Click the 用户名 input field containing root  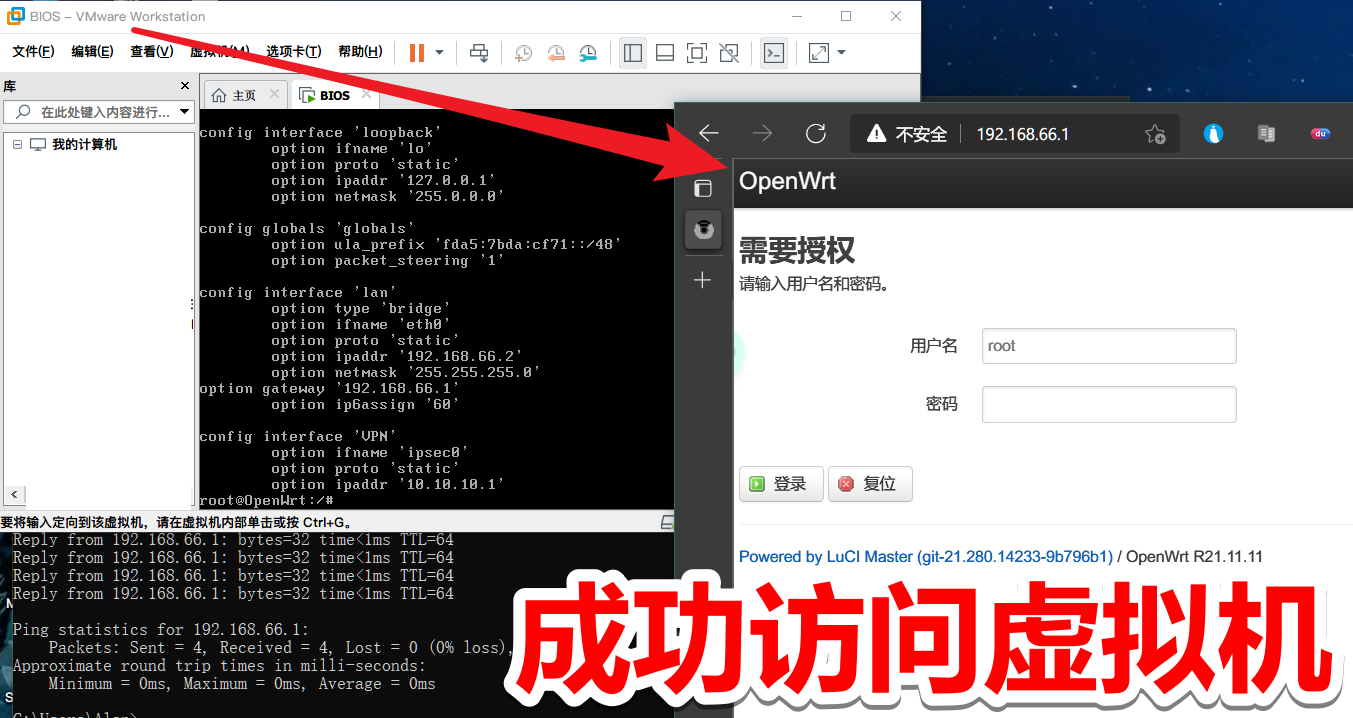point(1109,346)
